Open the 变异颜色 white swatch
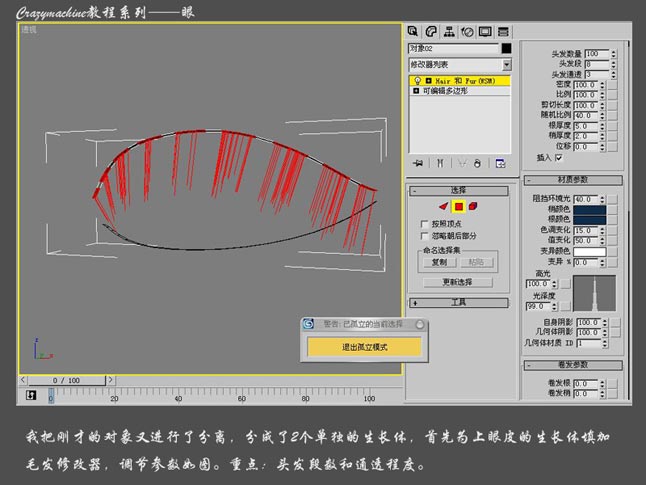The width and height of the screenshot is (646, 485). tap(590, 251)
